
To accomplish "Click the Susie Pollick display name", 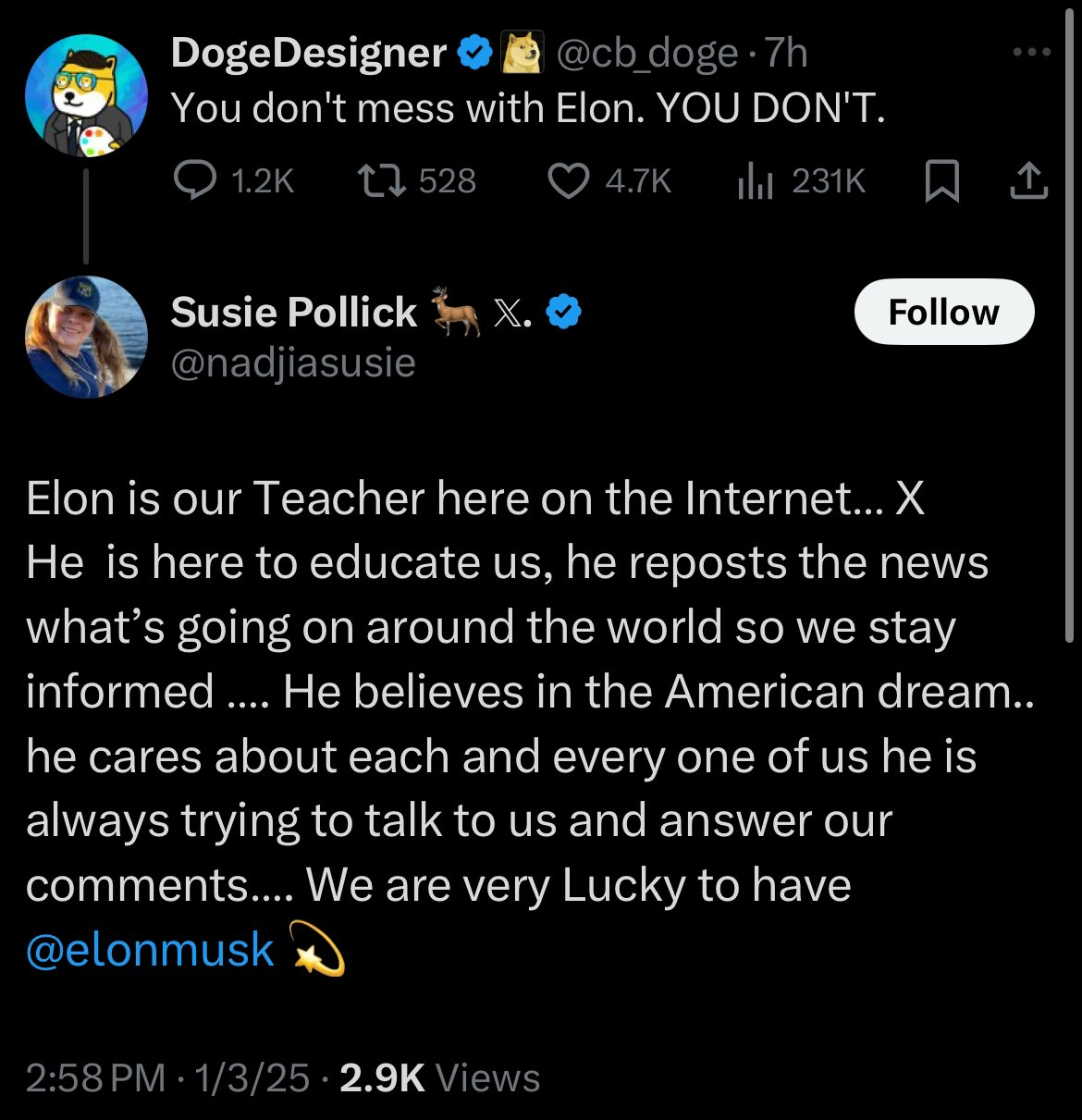I will click(293, 313).
